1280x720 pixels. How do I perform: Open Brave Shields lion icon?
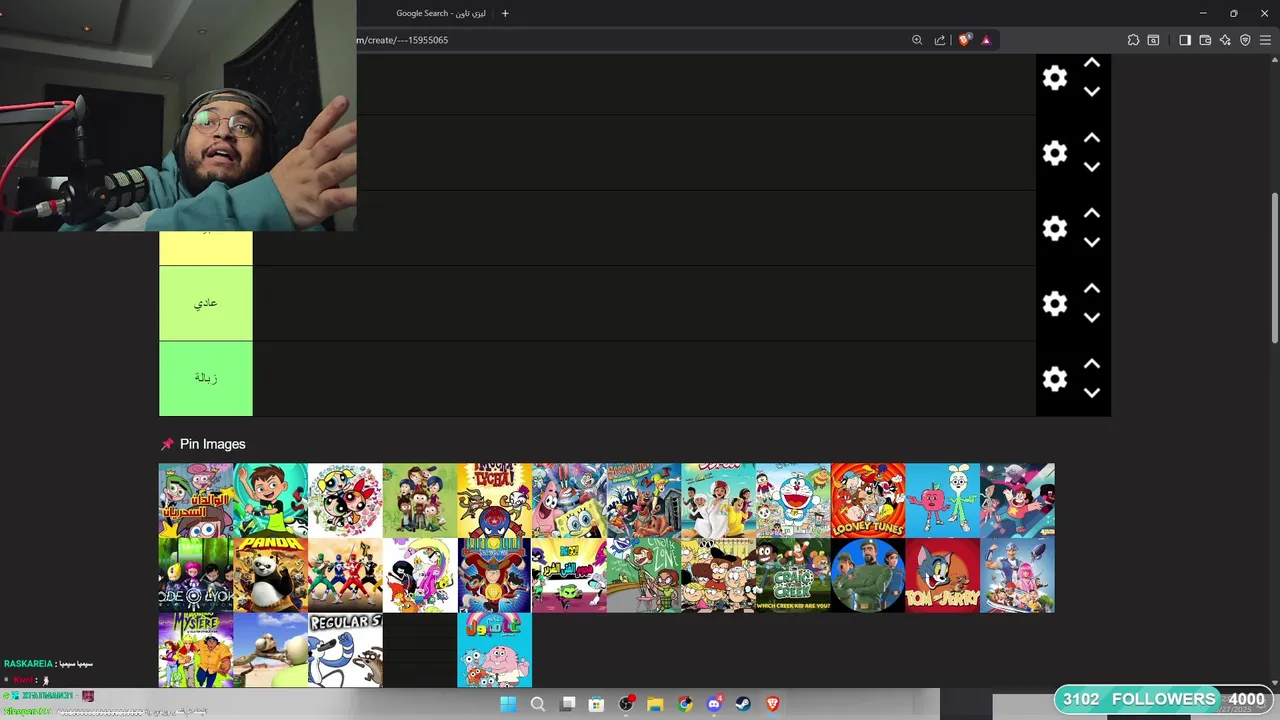[x=964, y=40]
